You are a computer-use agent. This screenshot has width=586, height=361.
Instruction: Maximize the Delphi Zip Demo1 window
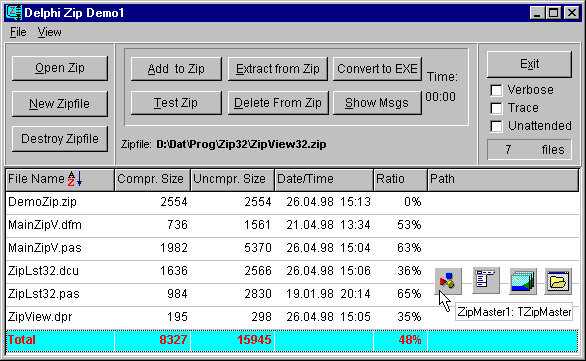click(553, 13)
